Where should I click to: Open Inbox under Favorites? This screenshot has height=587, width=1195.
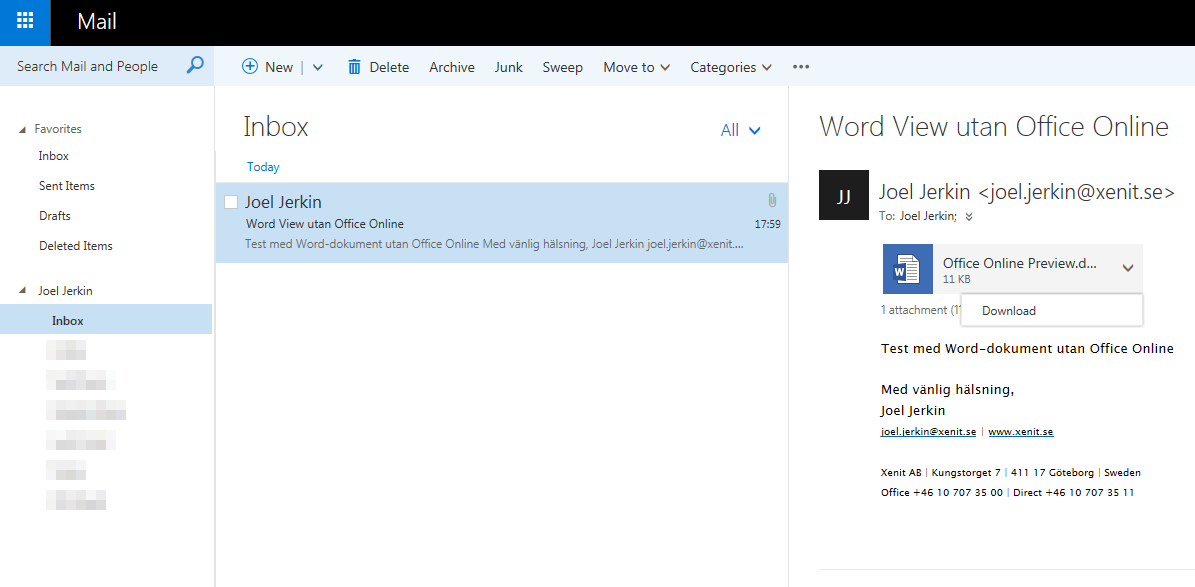[x=54, y=156]
